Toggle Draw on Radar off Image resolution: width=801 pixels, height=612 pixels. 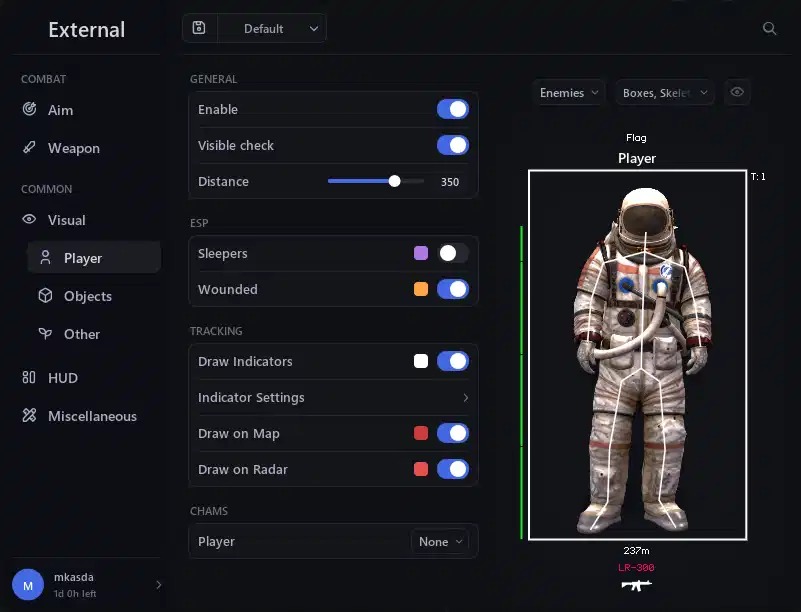coord(452,470)
